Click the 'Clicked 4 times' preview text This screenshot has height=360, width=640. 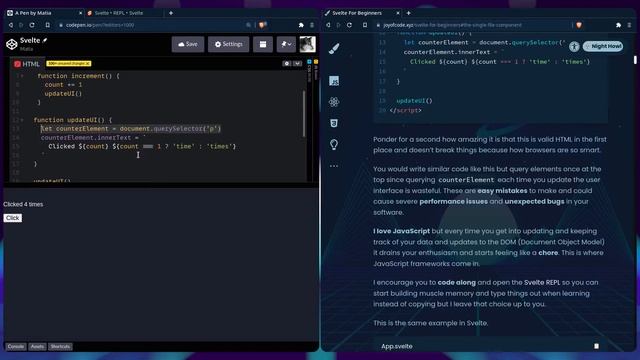coord(23,204)
